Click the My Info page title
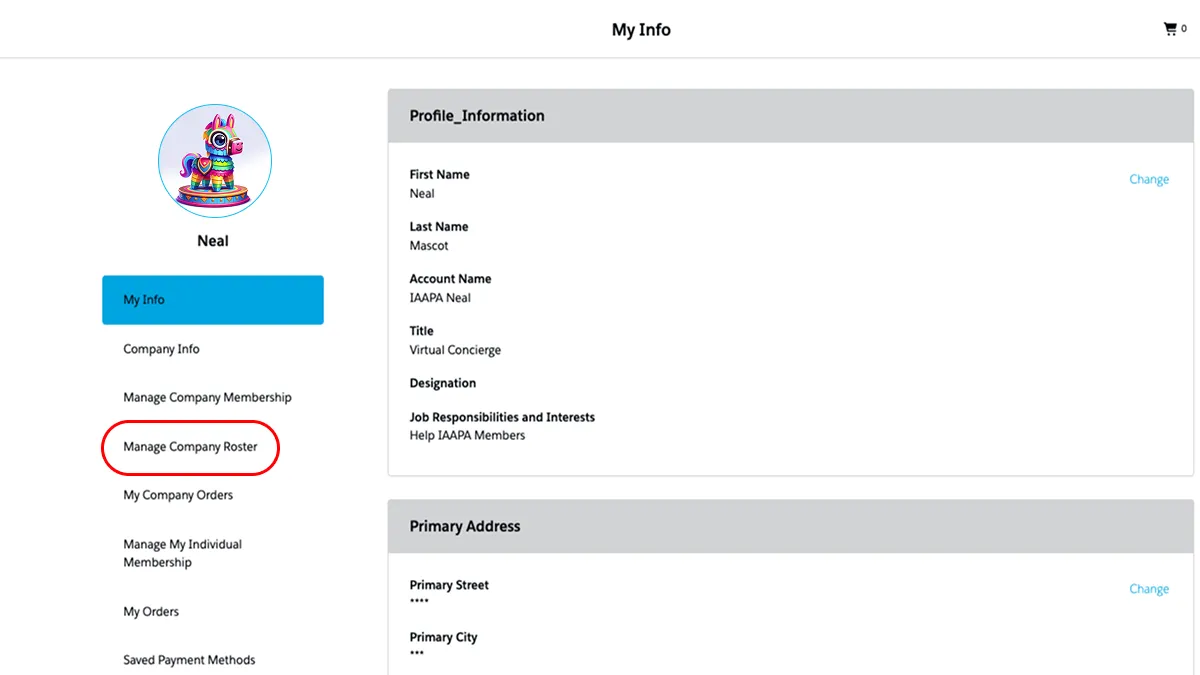The width and height of the screenshot is (1200, 675). tap(641, 29)
